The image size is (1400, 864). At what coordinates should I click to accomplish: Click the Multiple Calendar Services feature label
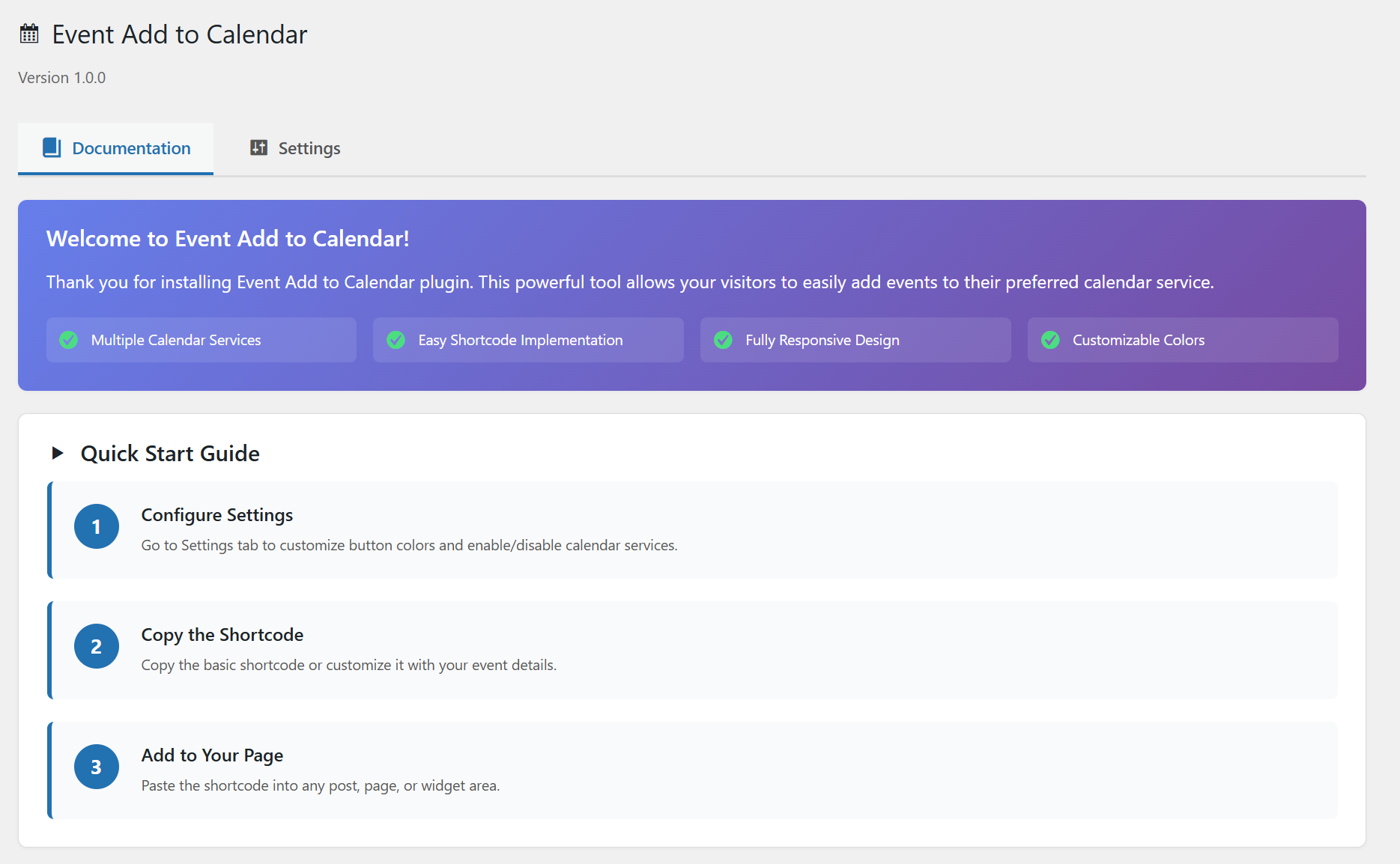[176, 340]
